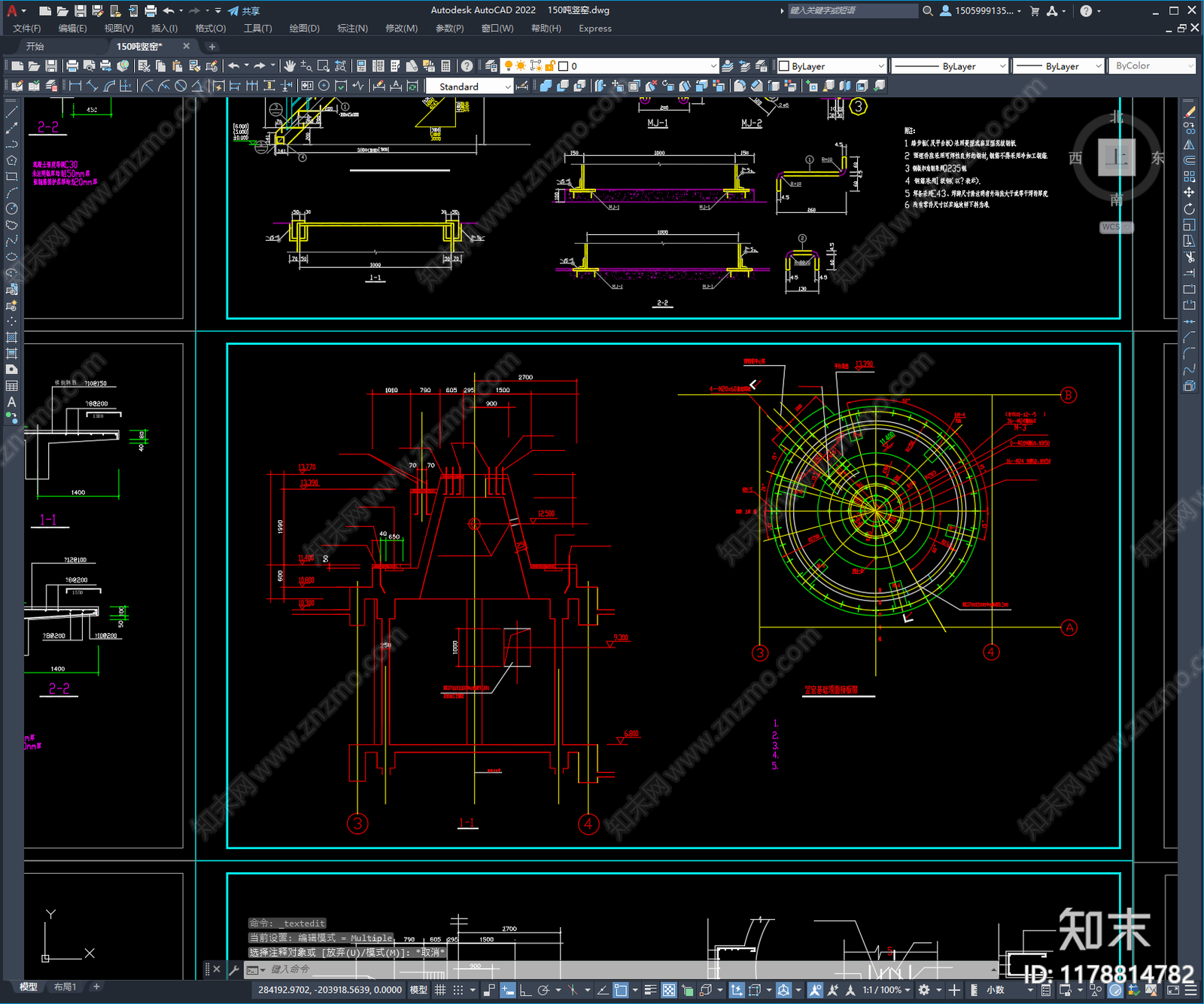Screen dimensions: 1204x1004
Task: Click the new drawing tab plus button
Action: tap(211, 47)
